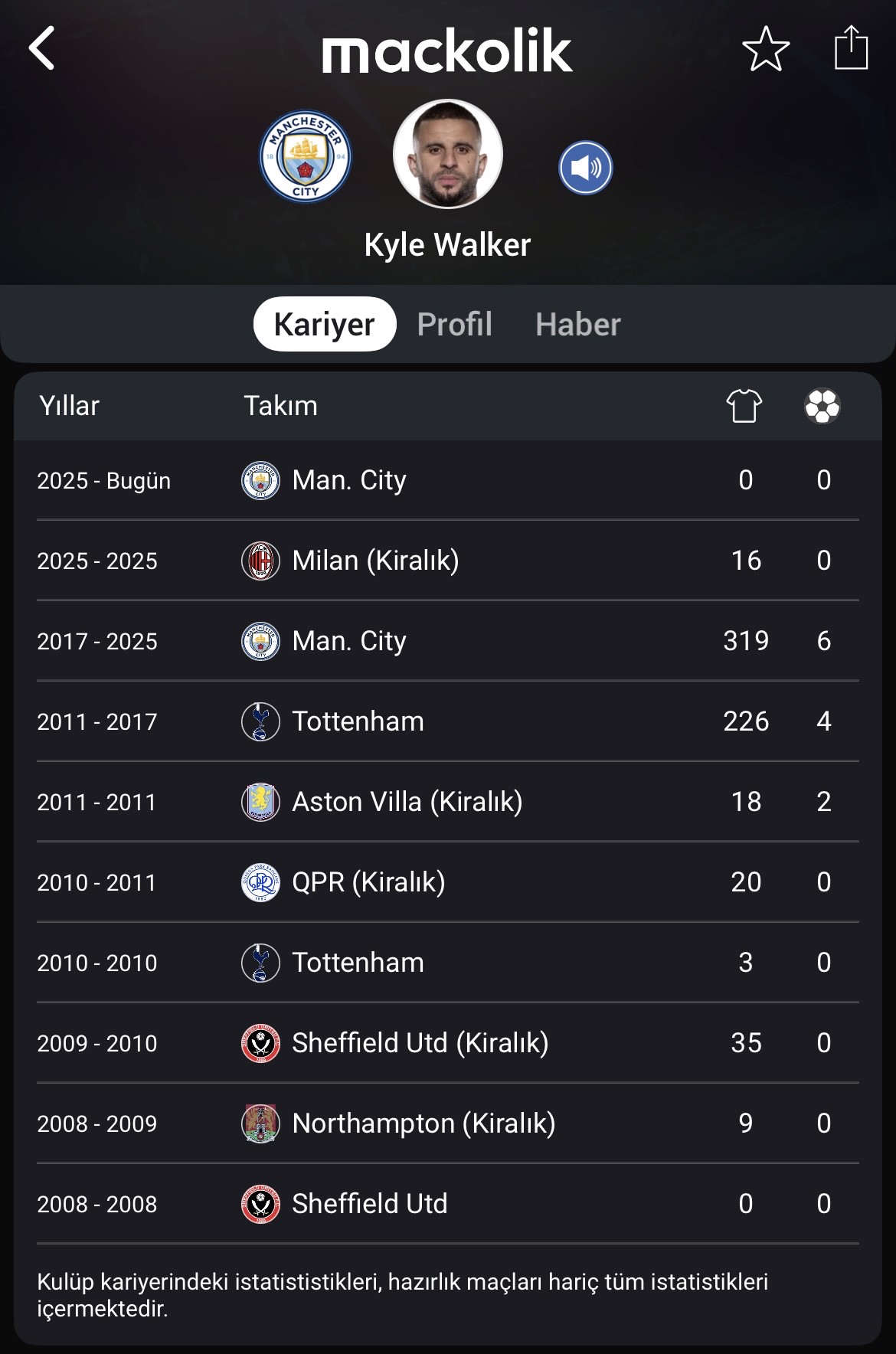Screen dimensions: 896x1354
Task: Open the Tottenham 2011 - 2017 row
Action: coord(447,721)
